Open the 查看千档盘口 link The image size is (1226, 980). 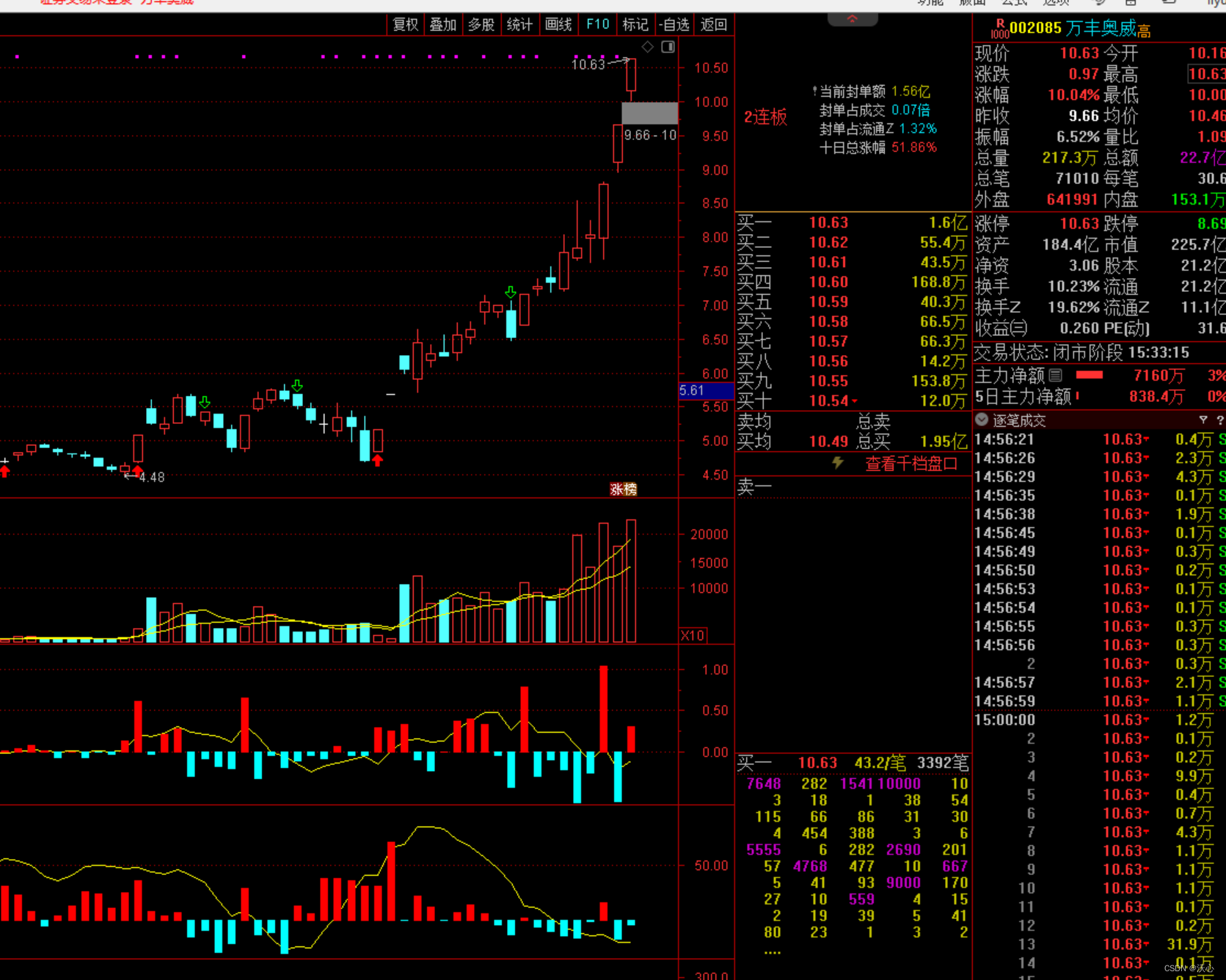click(911, 464)
